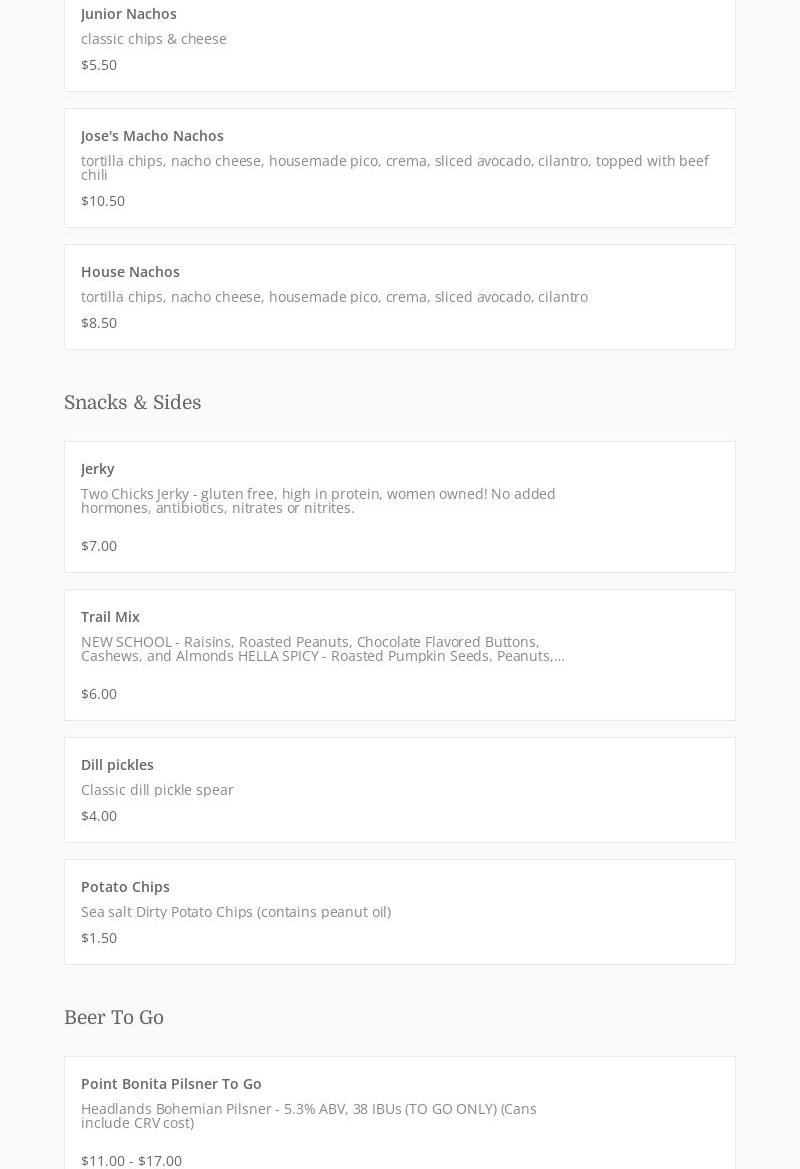The image size is (800, 1169).
Task: Click the $8.50 House Nachos price
Action: click(x=99, y=323)
